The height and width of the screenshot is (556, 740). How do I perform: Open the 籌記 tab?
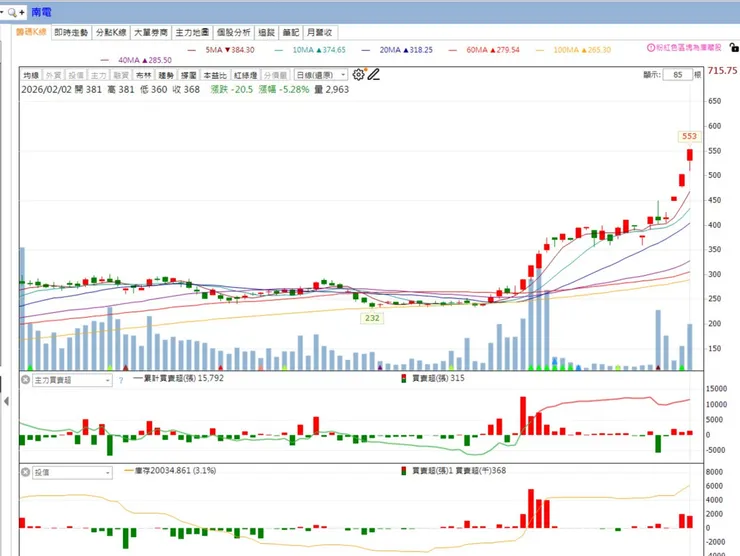[x=291, y=33]
